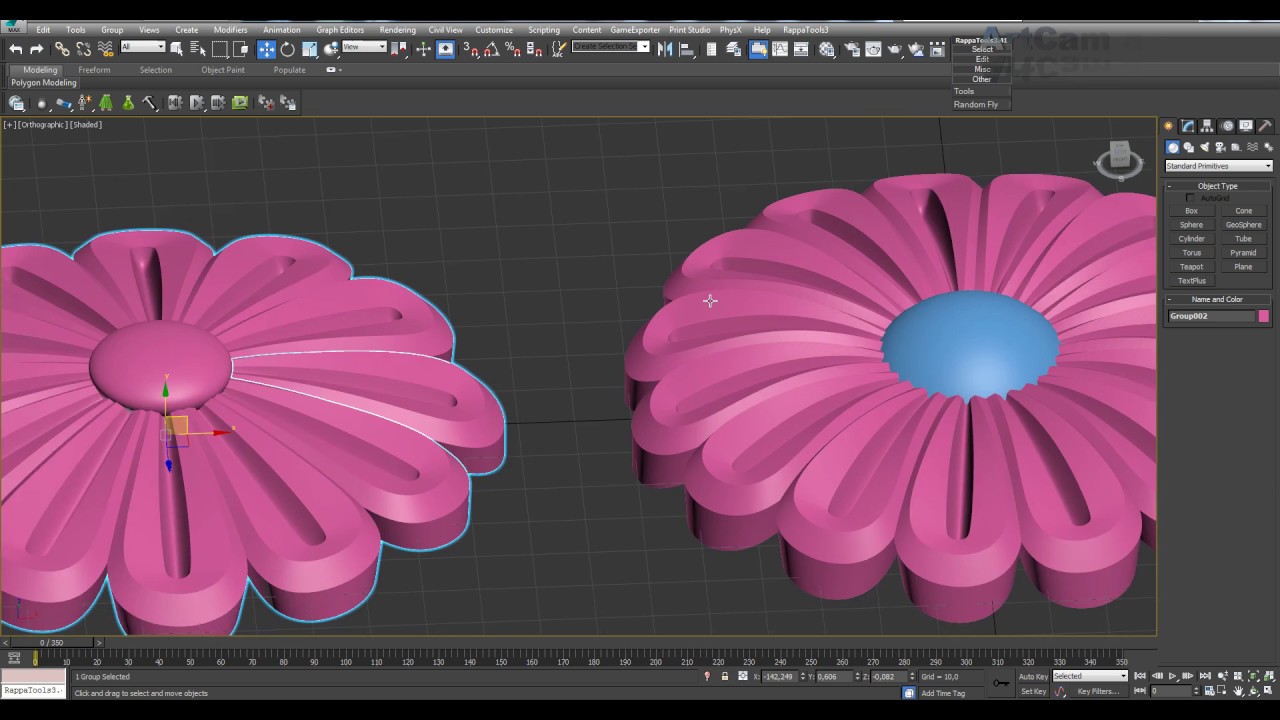Switch to the Freeform ribbon tab
Screen dimensions: 1280x720
(x=94, y=70)
